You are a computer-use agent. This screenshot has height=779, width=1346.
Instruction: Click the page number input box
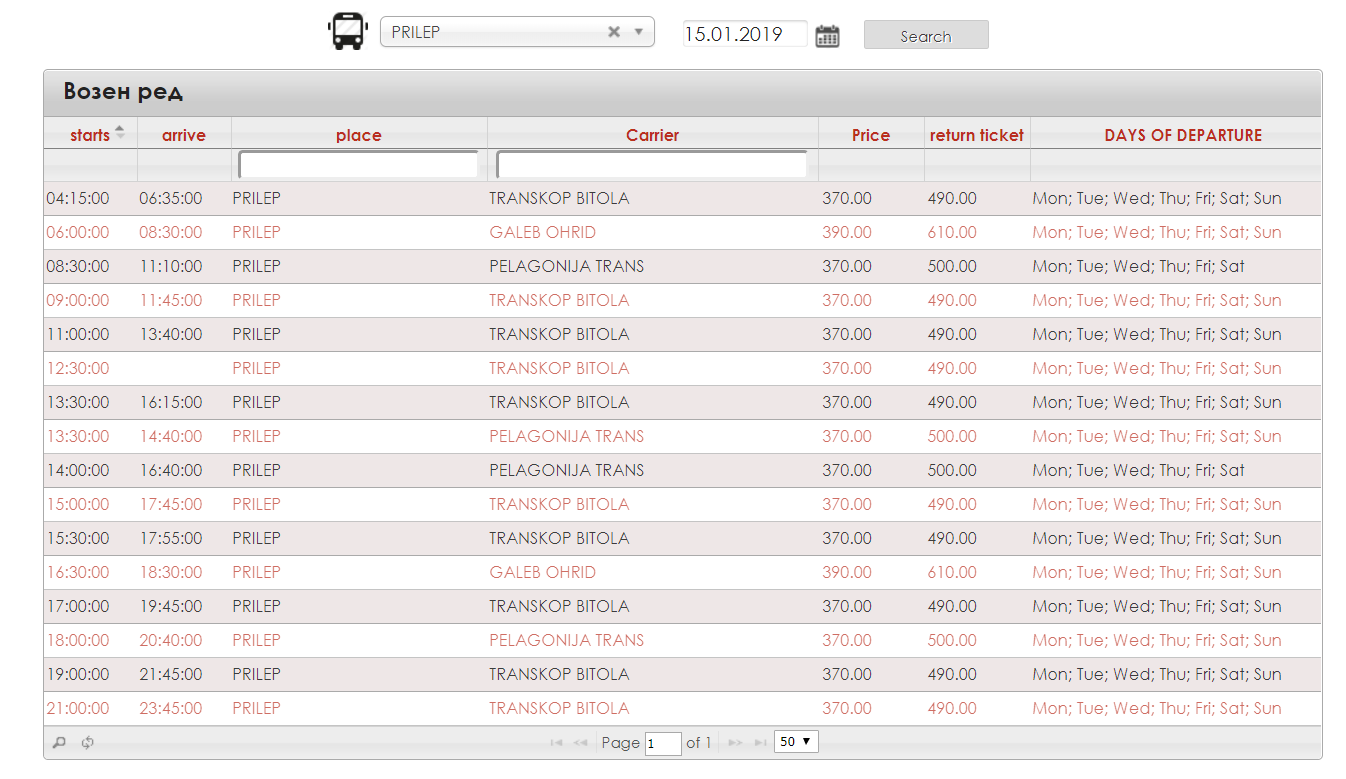coord(663,744)
